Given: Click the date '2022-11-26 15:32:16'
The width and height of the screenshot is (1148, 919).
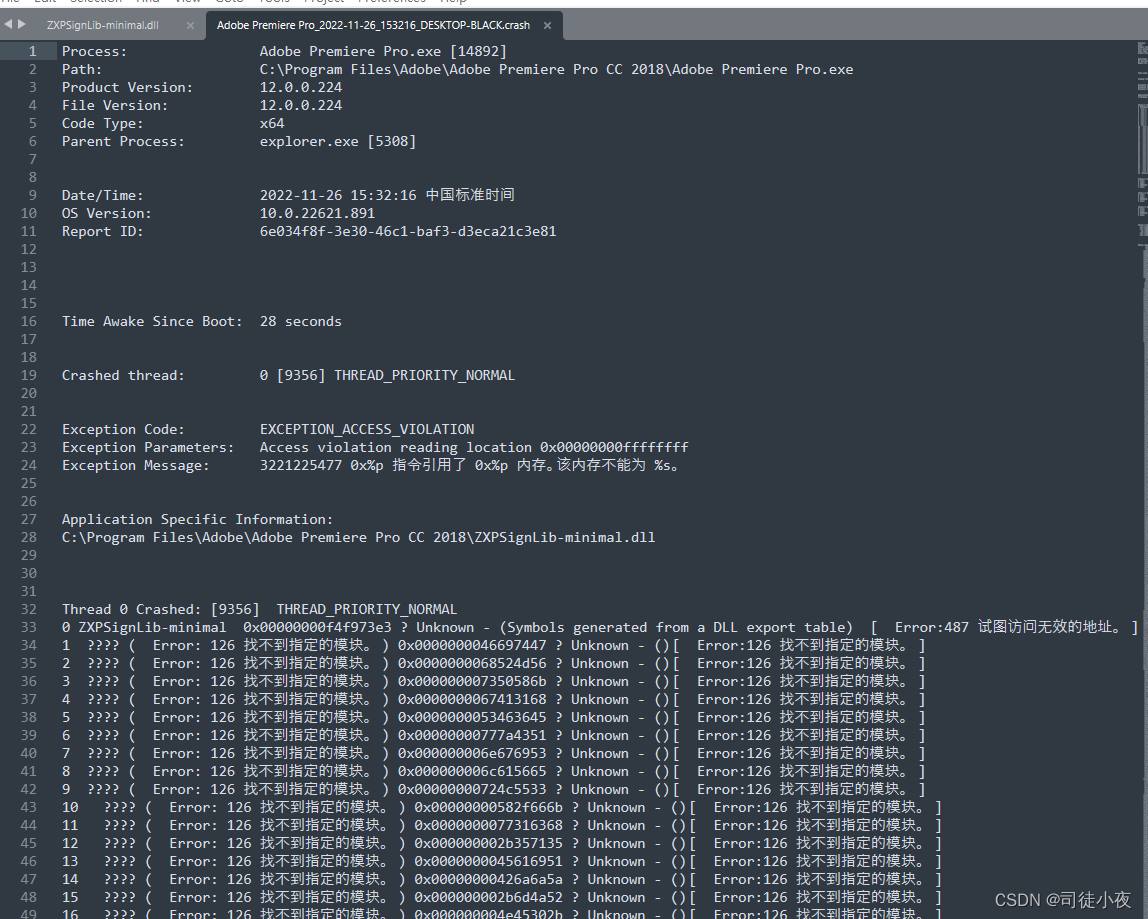Looking at the screenshot, I should click(x=338, y=196).
